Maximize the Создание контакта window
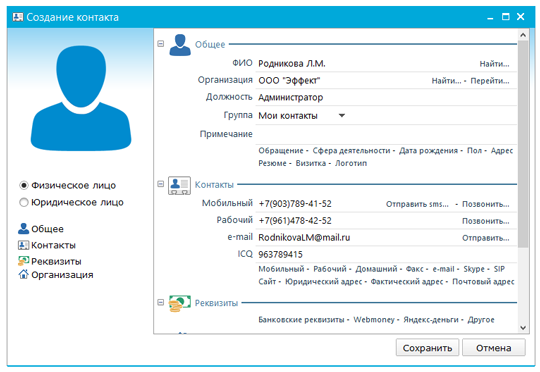This screenshot has height=372, width=540. coord(506,17)
